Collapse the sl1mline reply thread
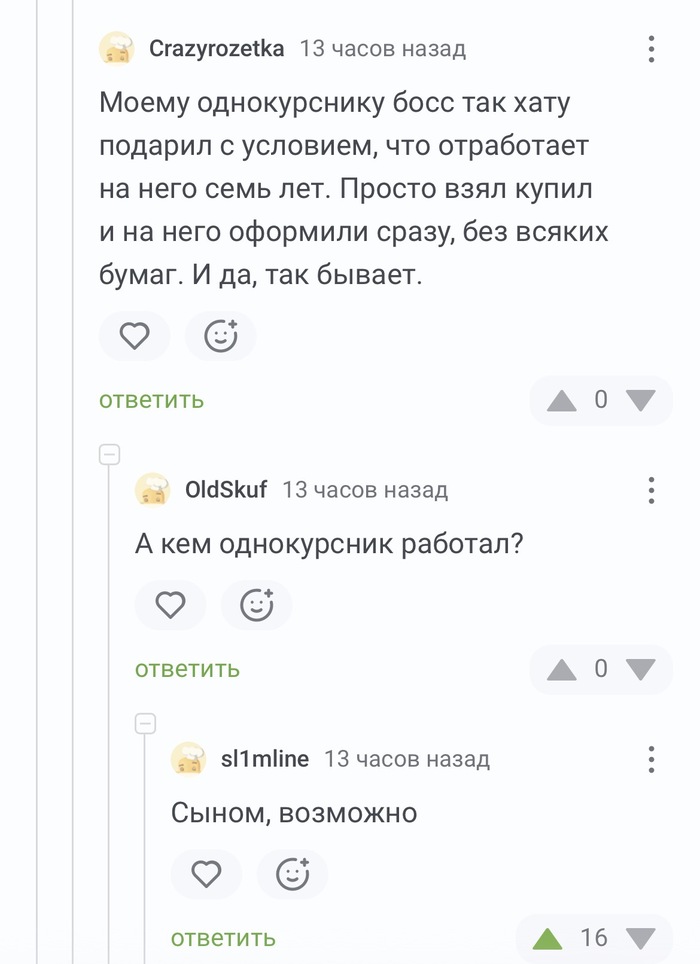Screen dimensions: 700x964 click(x=146, y=723)
